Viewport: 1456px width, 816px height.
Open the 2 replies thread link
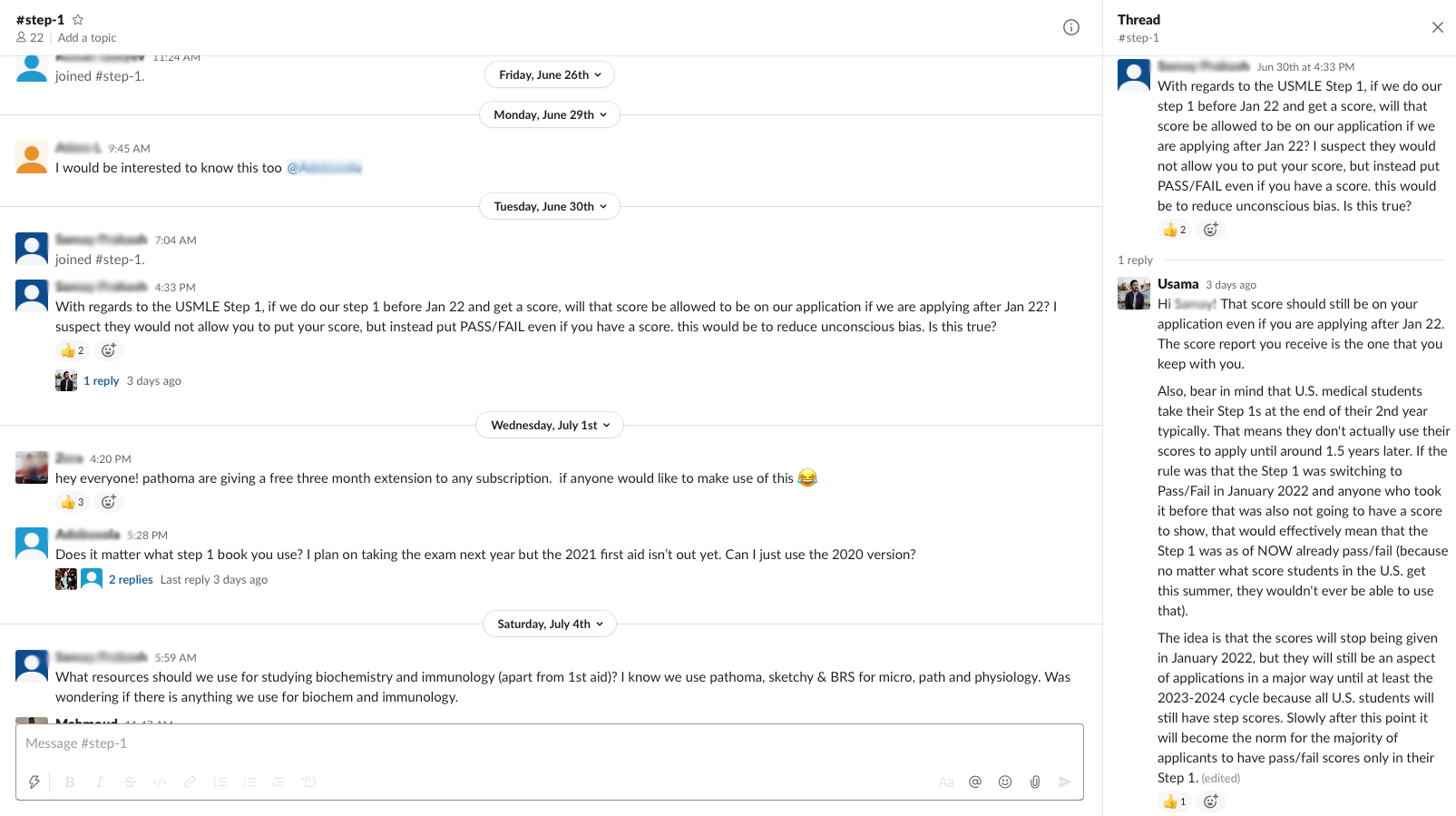point(131,579)
